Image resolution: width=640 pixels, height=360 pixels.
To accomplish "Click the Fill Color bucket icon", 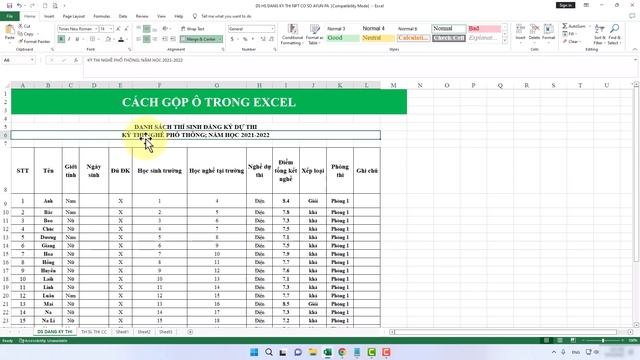I will [x=108, y=39].
